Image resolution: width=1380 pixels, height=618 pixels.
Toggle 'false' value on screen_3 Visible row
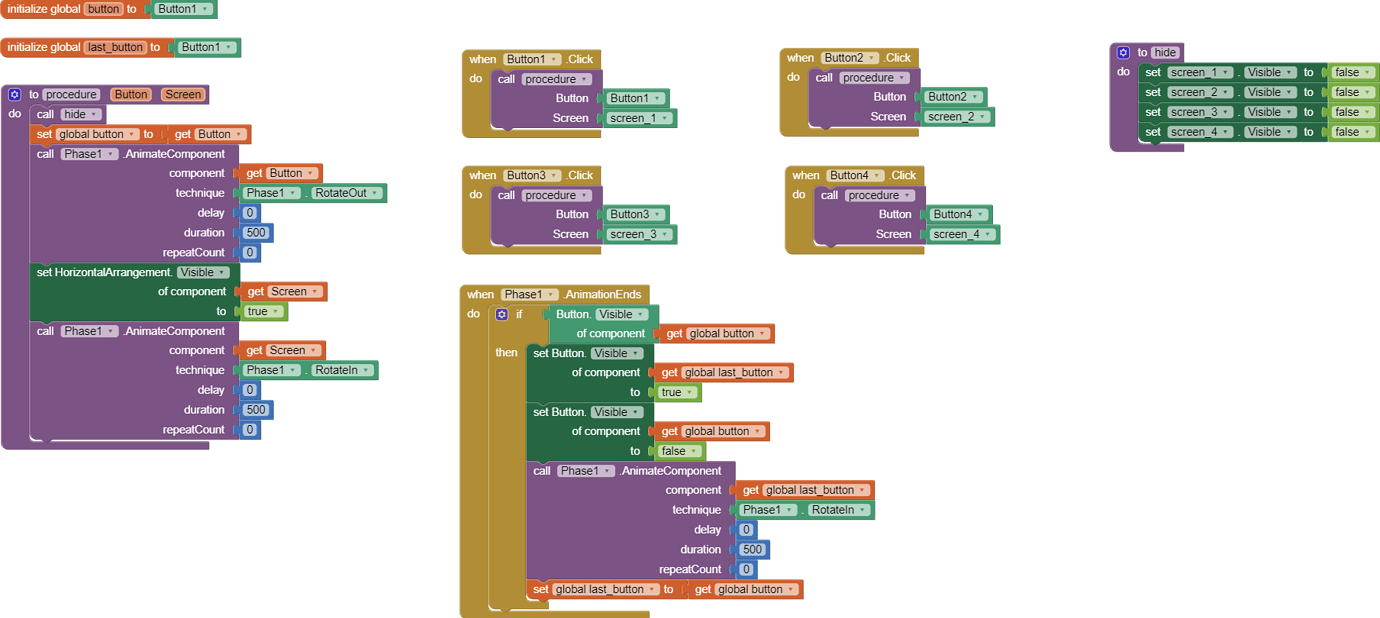coord(1353,112)
